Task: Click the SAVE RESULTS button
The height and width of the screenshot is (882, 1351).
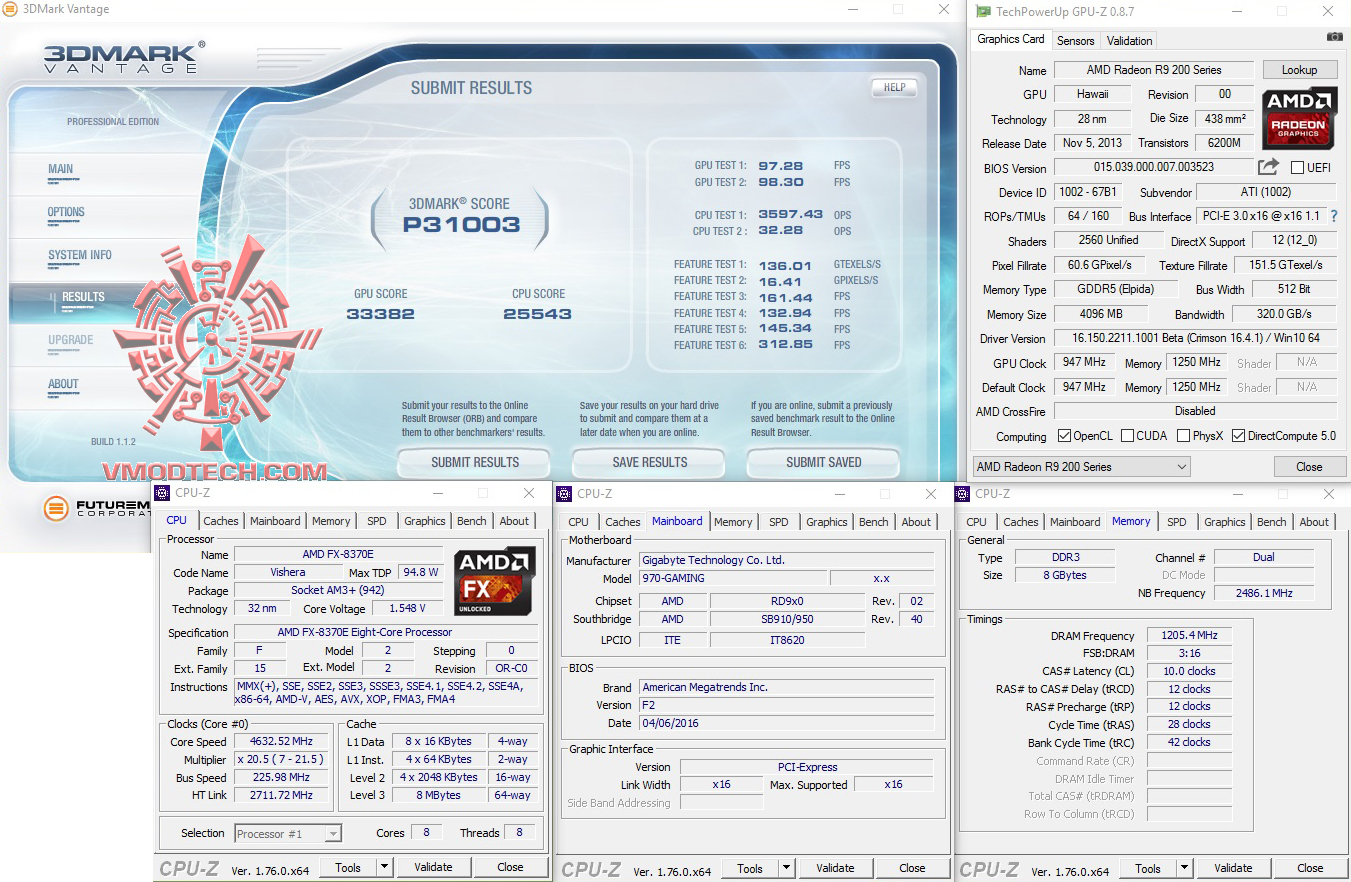Action: coord(650,462)
